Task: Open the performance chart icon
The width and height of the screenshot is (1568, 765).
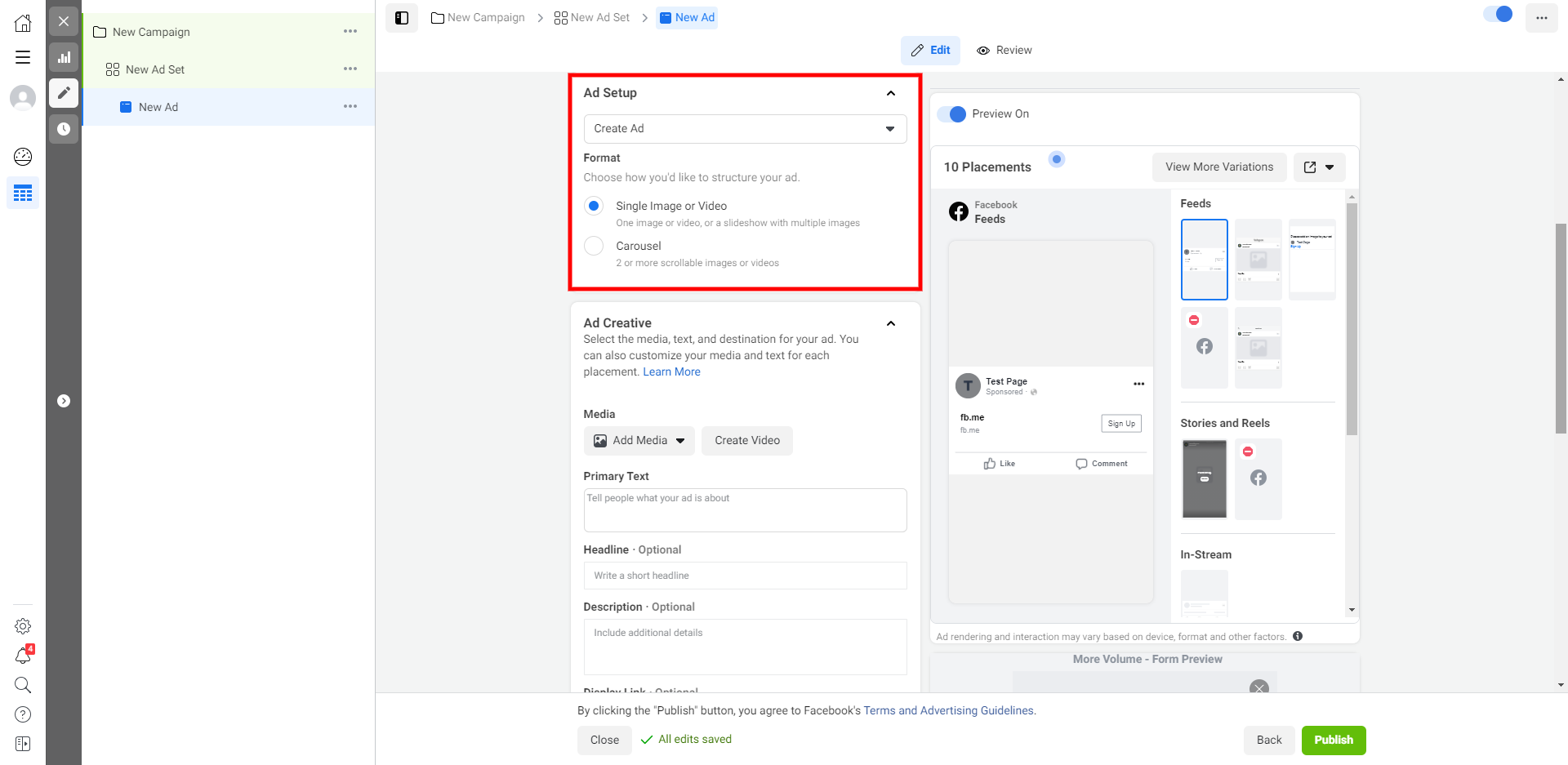Action: pos(64,57)
